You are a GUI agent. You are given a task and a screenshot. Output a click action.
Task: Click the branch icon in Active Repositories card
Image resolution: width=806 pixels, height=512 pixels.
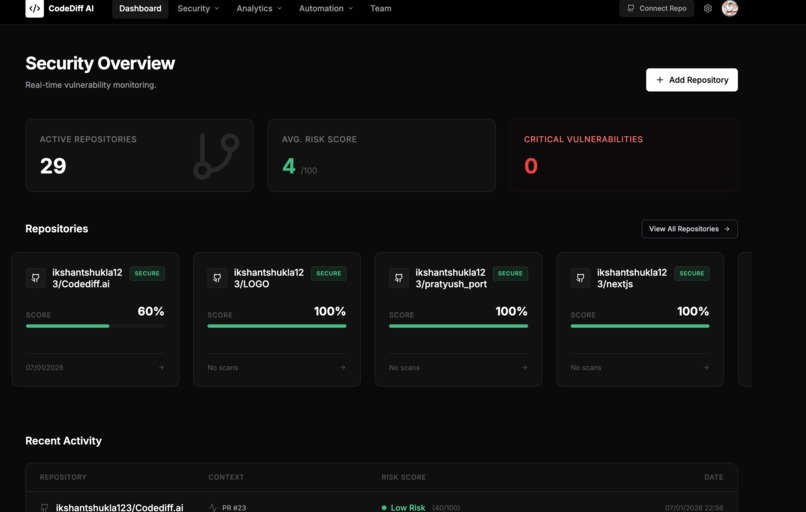pos(216,156)
